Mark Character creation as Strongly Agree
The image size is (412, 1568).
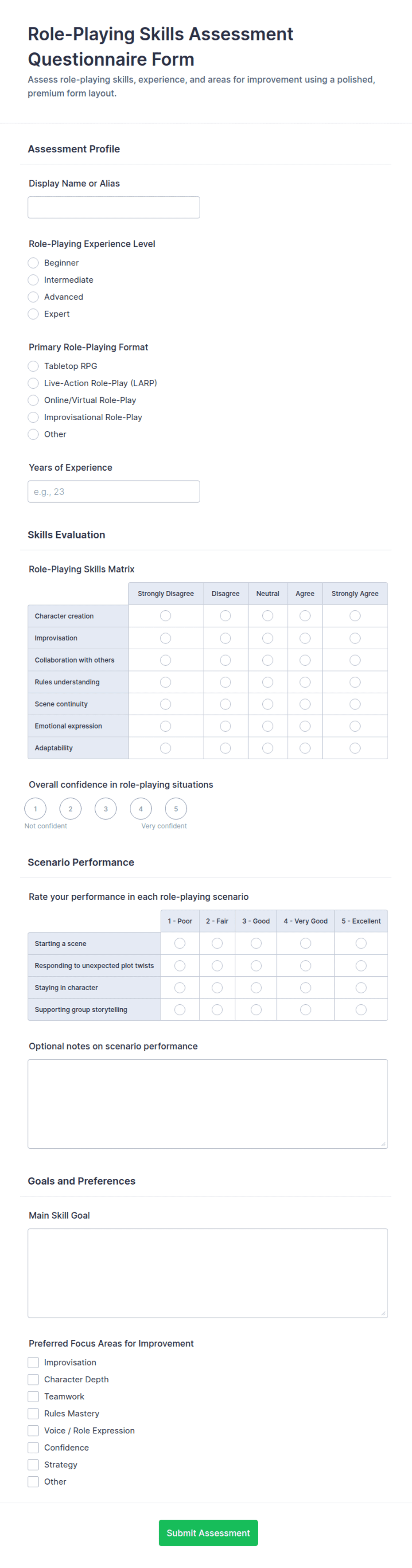pyautogui.click(x=355, y=616)
